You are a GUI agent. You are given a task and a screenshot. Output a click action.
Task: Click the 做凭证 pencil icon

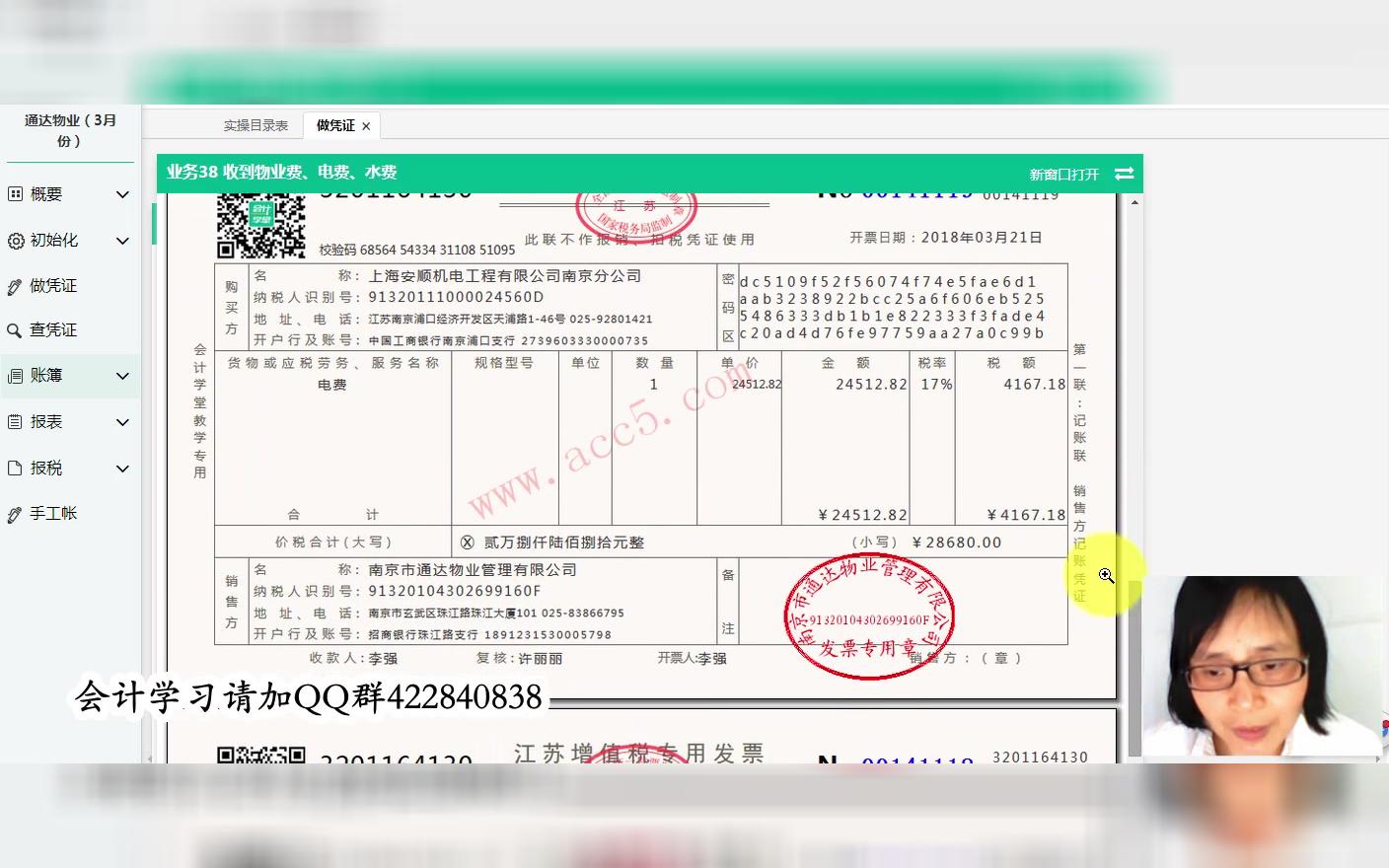point(15,287)
